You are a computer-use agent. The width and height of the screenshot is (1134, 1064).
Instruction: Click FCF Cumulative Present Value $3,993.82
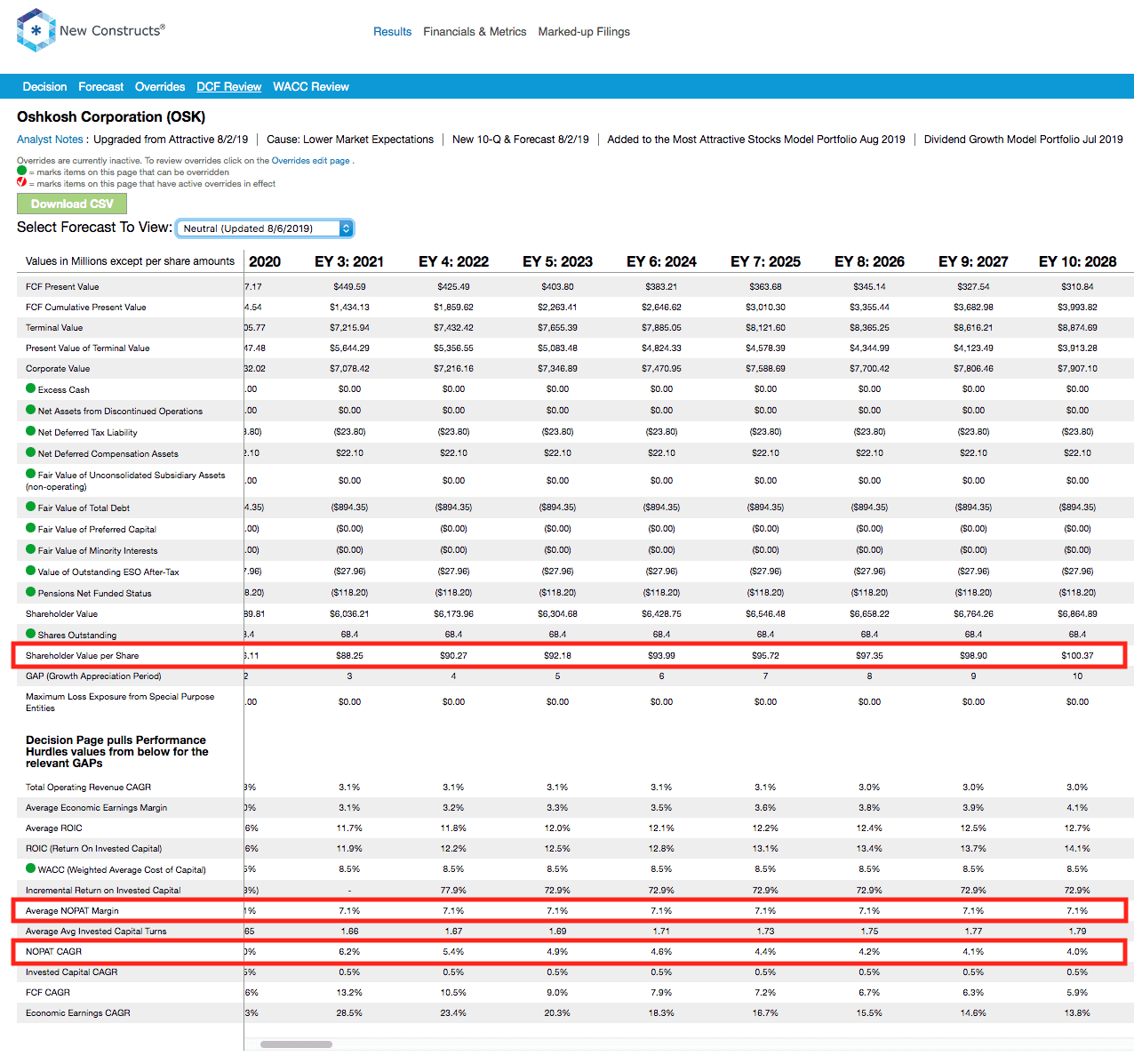pyautogui.click(x=1077, y=307)
